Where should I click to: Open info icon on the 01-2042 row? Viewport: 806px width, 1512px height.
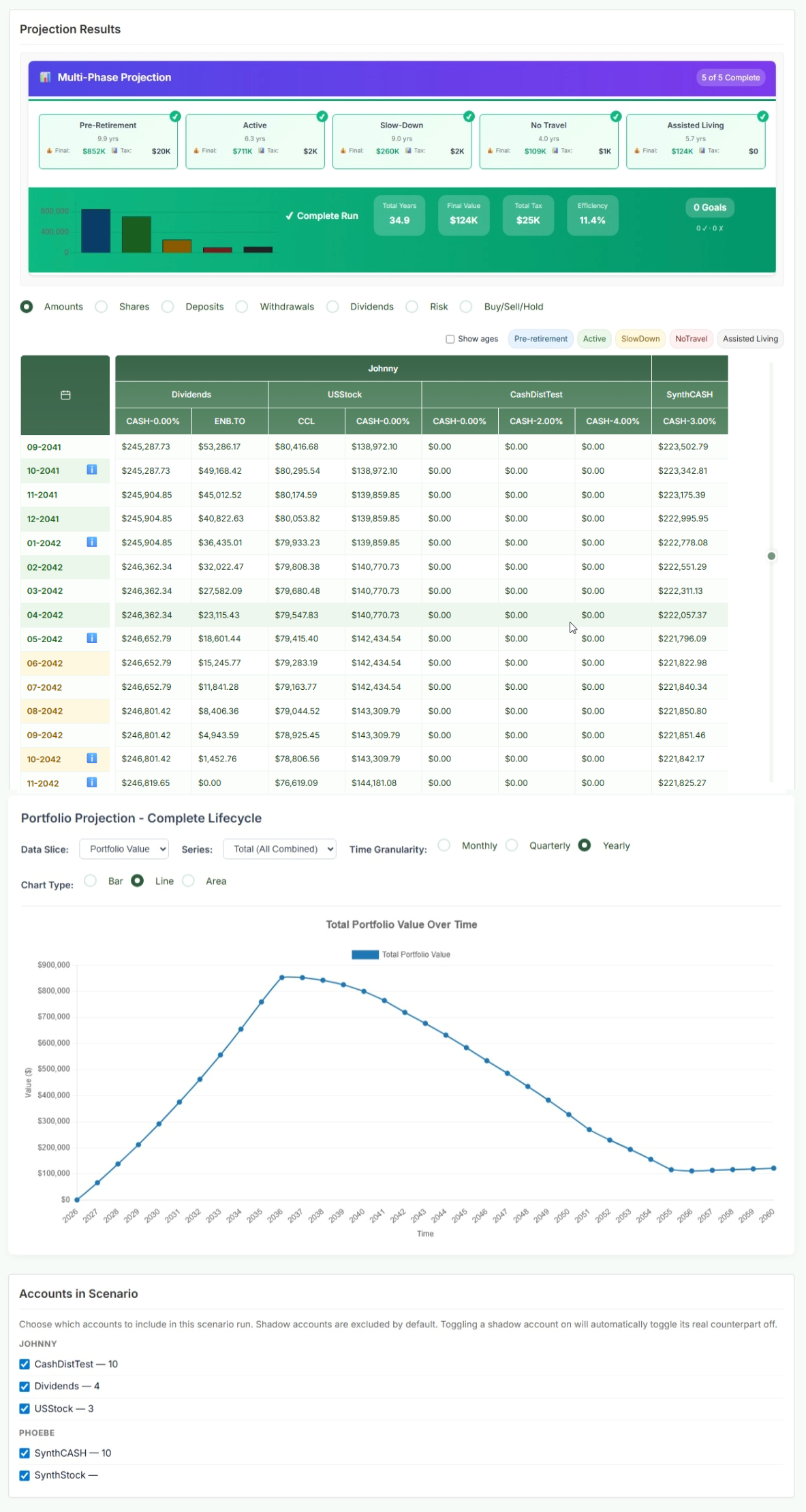[92, 542]
